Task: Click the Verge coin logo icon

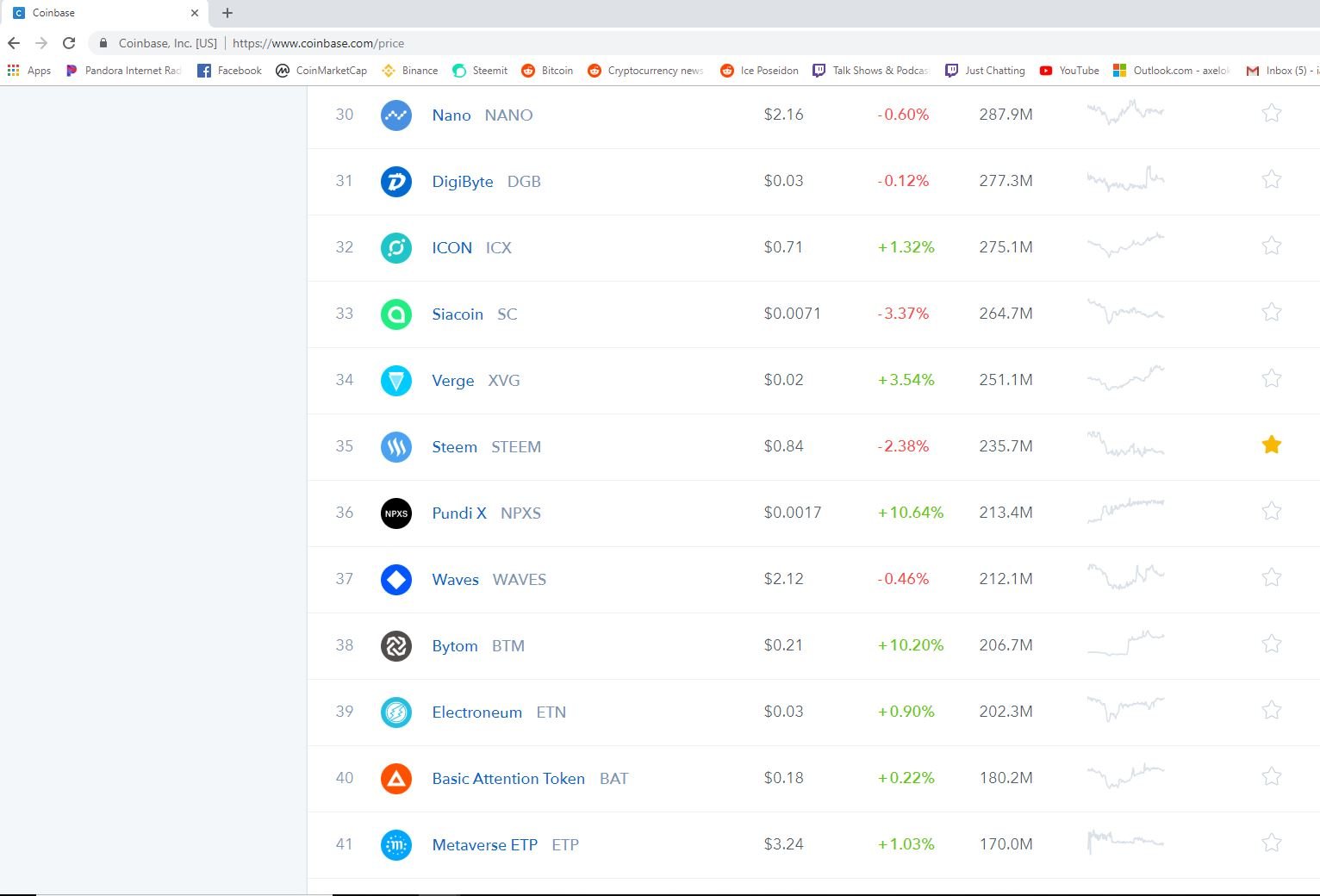Action: click(x=396, y=381)
